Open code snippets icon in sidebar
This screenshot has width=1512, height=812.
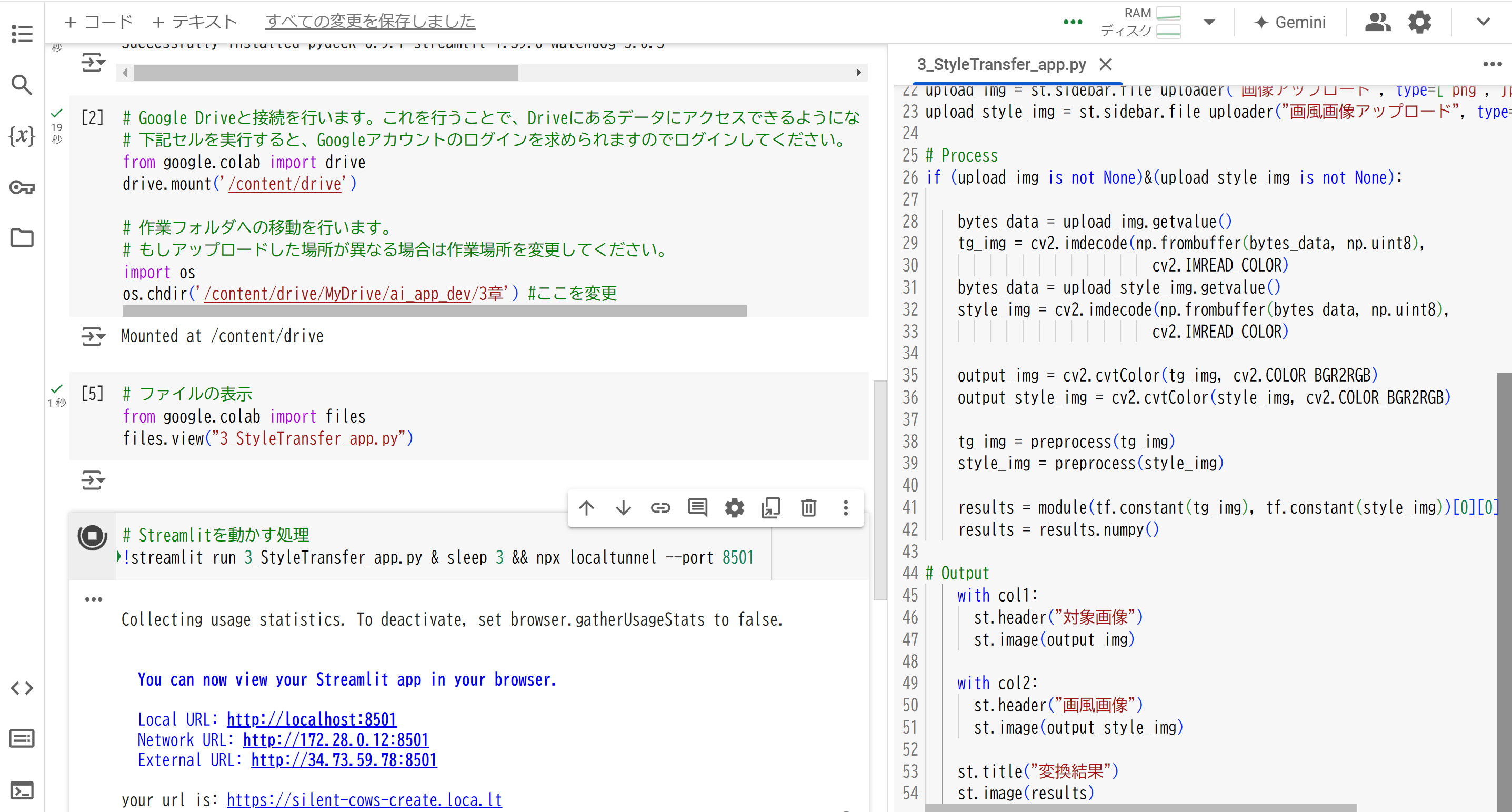pos(22,687)
